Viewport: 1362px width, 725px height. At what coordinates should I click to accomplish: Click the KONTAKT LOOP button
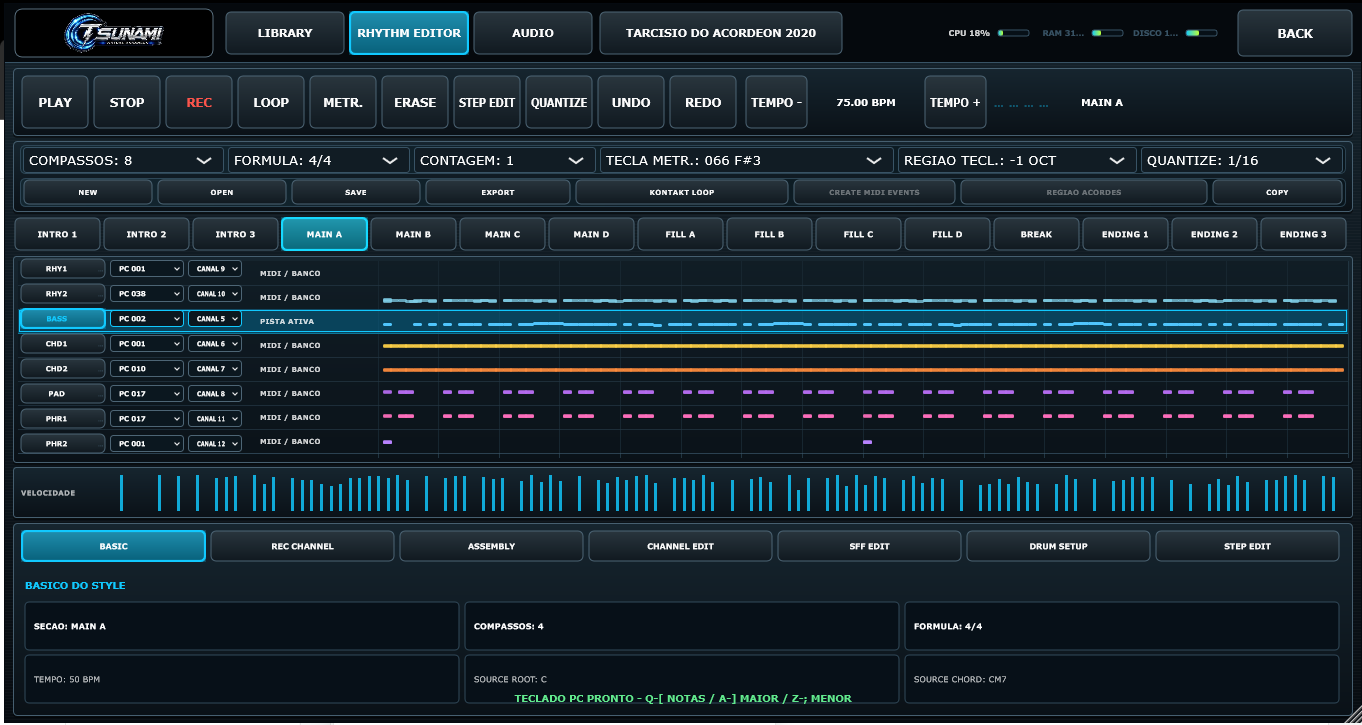682,192
